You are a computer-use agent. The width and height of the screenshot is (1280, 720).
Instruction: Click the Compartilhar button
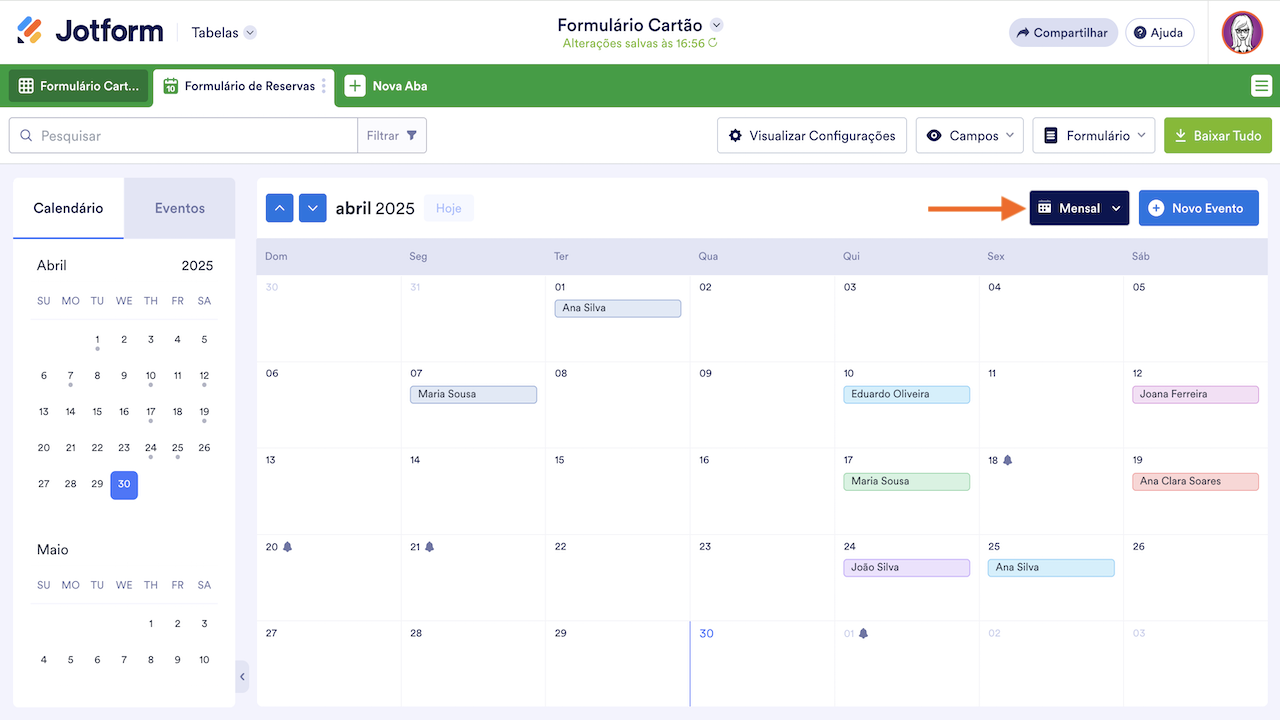pos(1061,32)
